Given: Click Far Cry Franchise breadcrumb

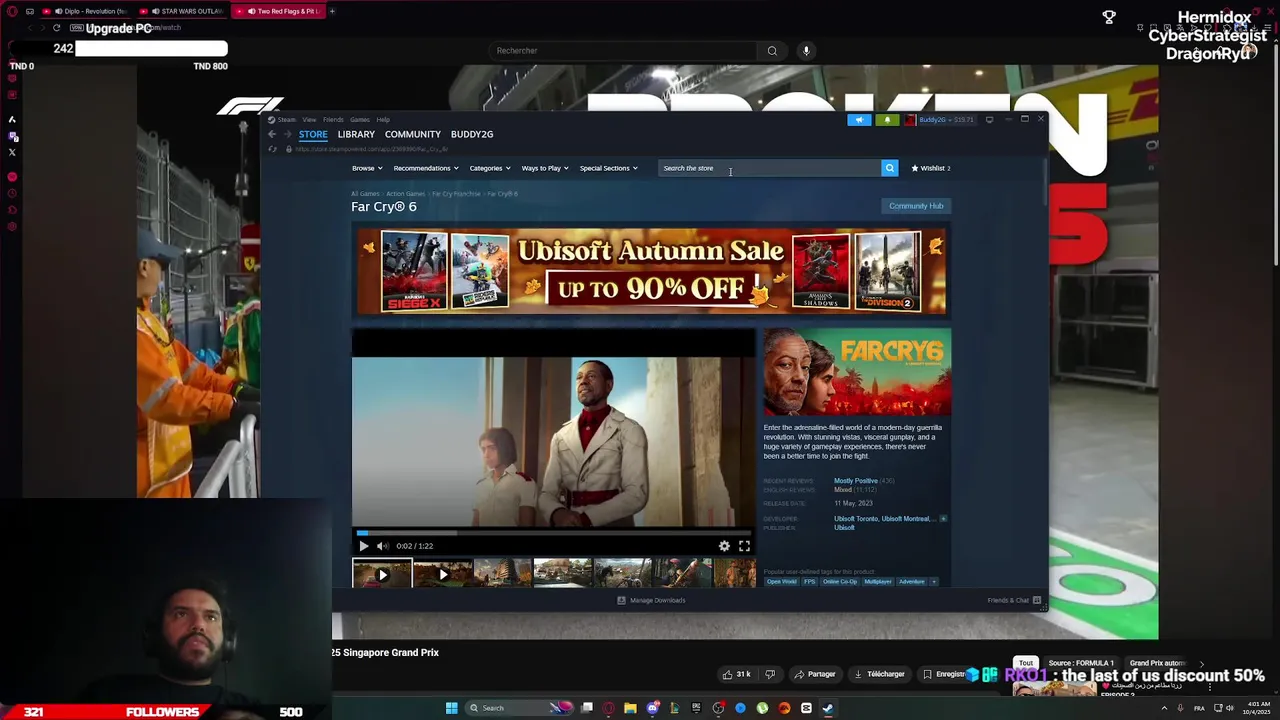Looking at the screenshot, I should click(x=456, y=194).
